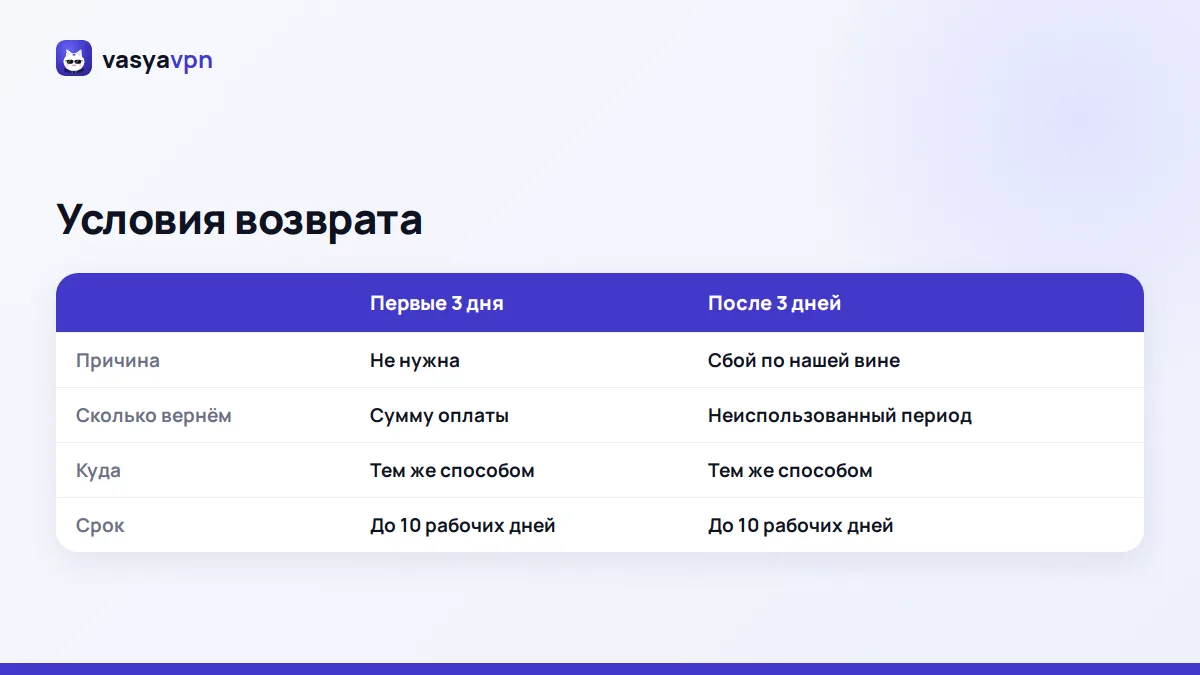Click the vasyavpn cat logo icon
This screenshot has width=1200, height=675.
point(74,58)
